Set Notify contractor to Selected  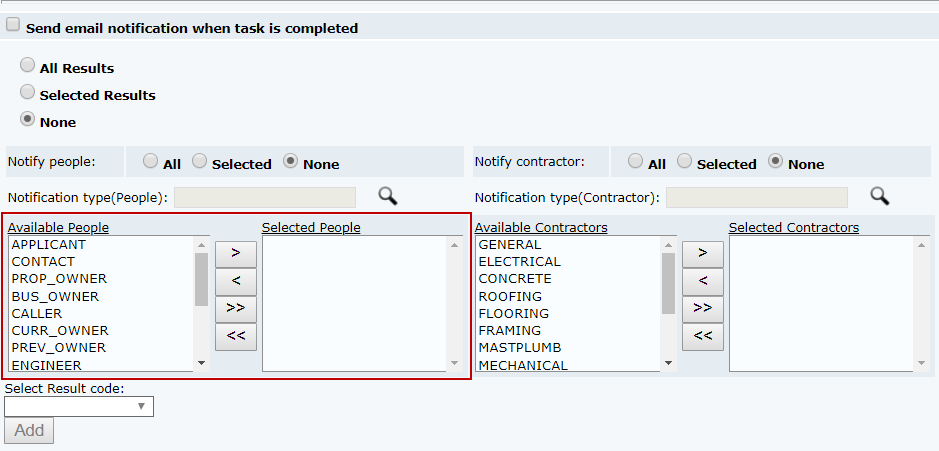pyautogui.click(x=684, y=161)
